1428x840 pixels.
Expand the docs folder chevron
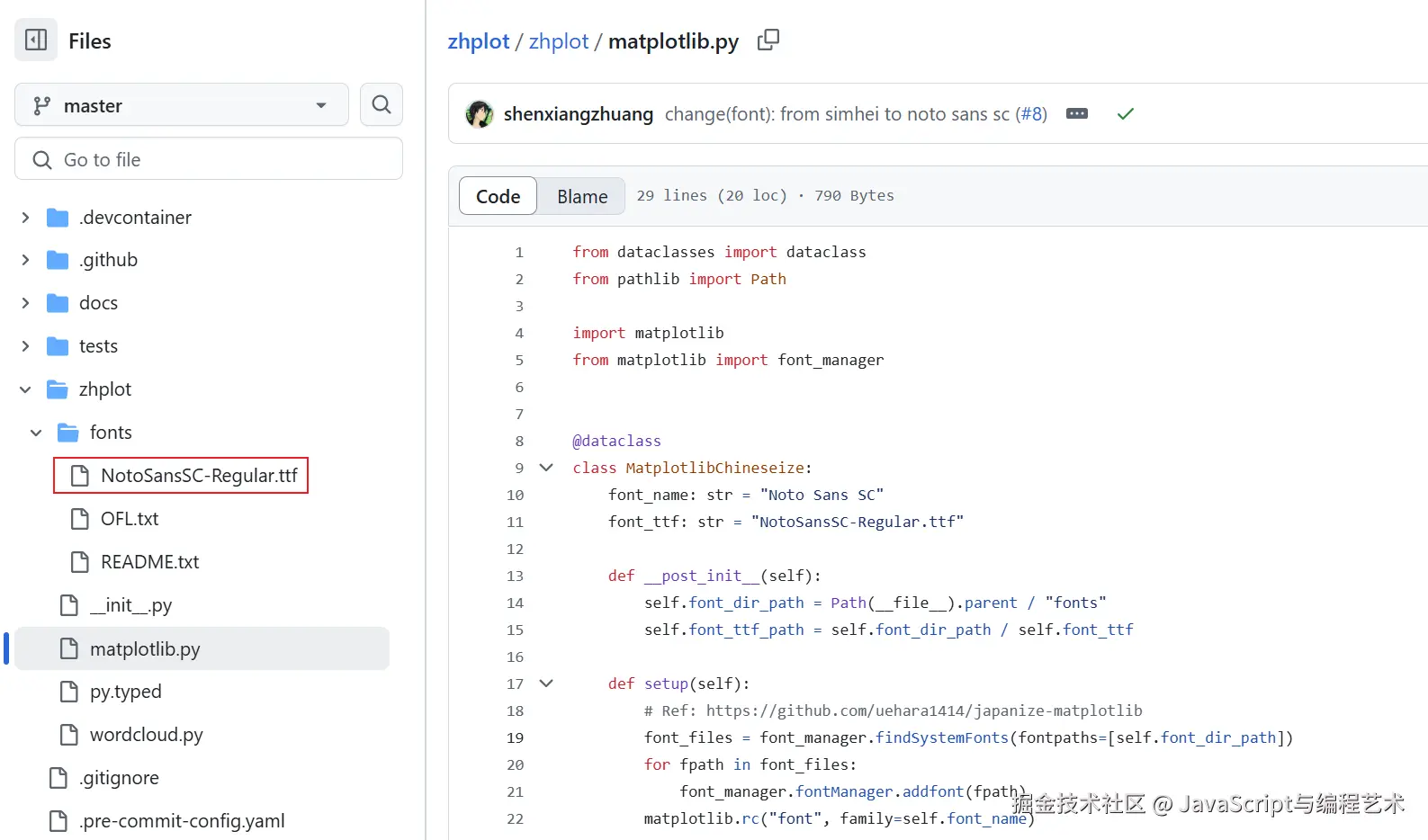(25, 303)
